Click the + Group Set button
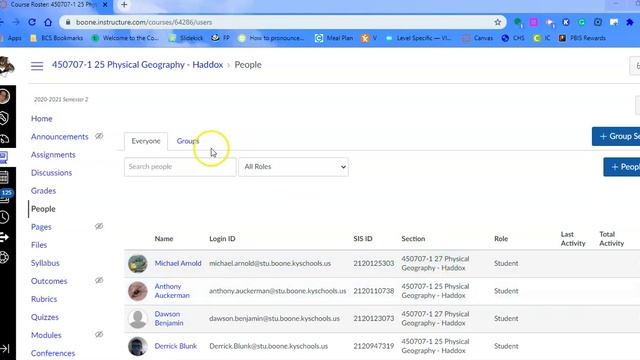Viewport: 640px width, 360px height. click(616, 136)
